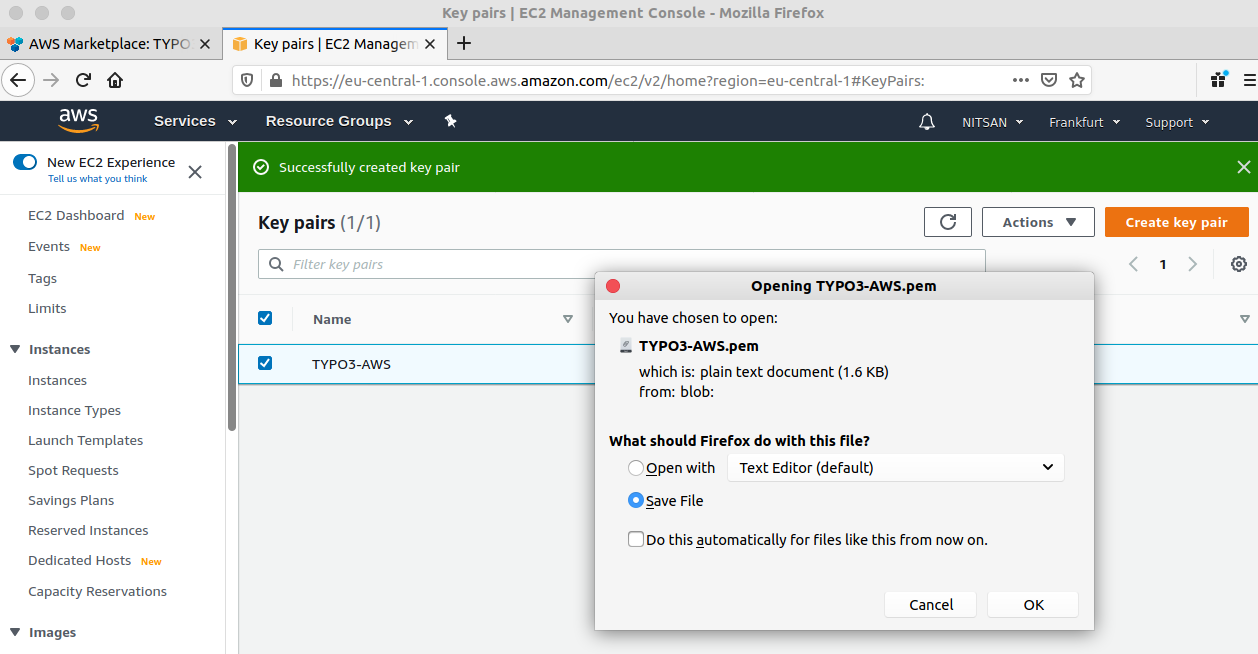Open Dedicated Hosts in the sidebar

(x=79, y=560)
